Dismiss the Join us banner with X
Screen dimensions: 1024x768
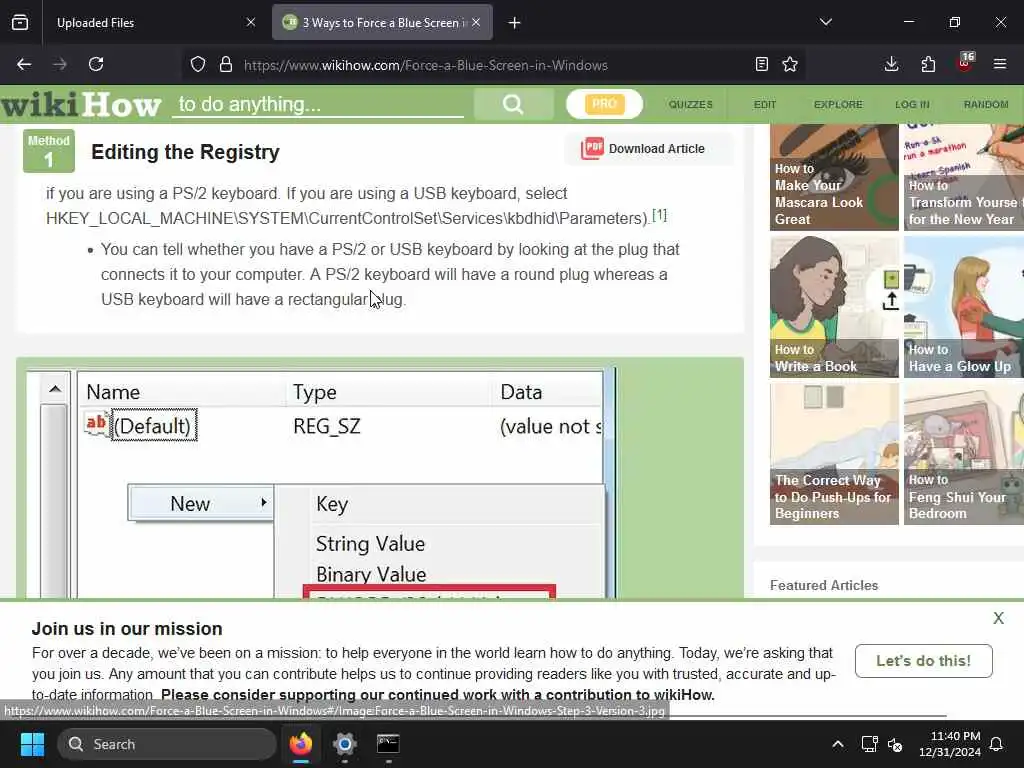[x=999, y=618]
